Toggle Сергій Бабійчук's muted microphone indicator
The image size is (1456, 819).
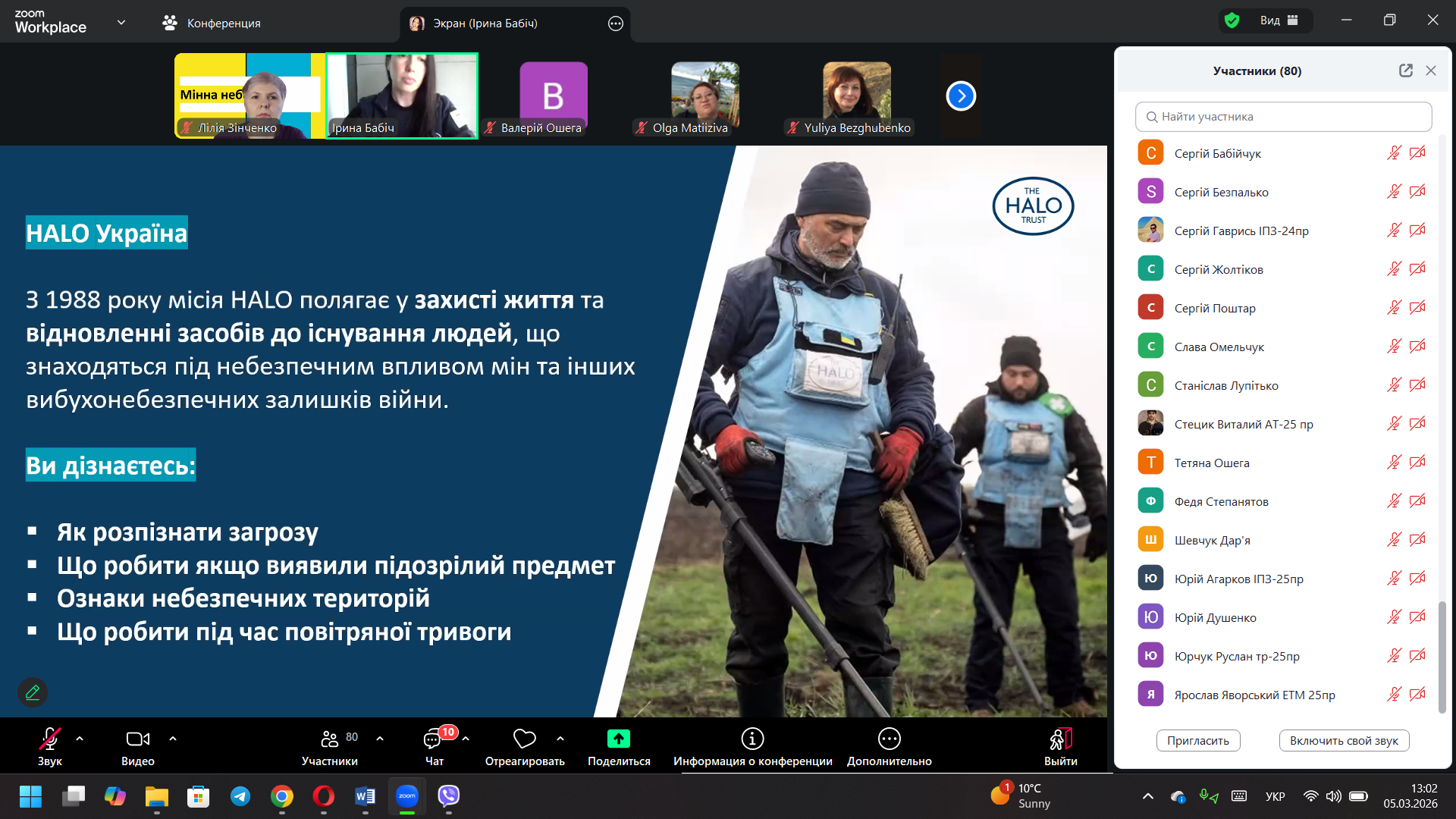coord(1394,152)
